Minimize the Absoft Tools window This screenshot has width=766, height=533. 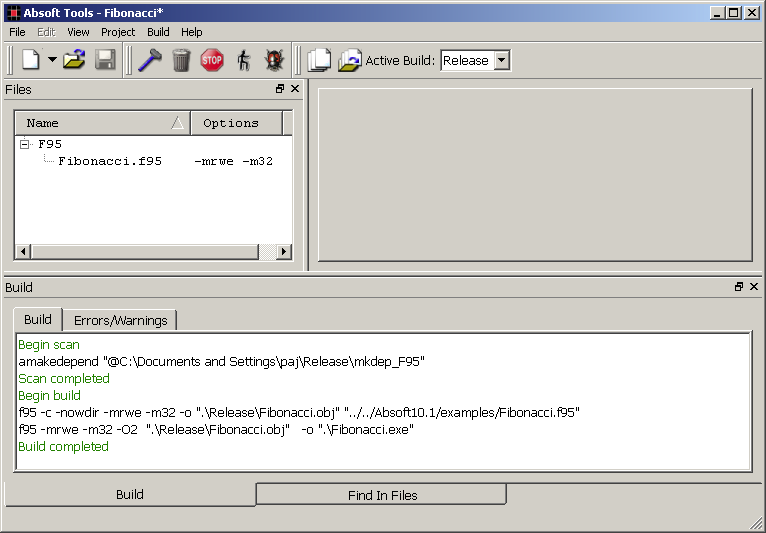(x=717, y=13)
